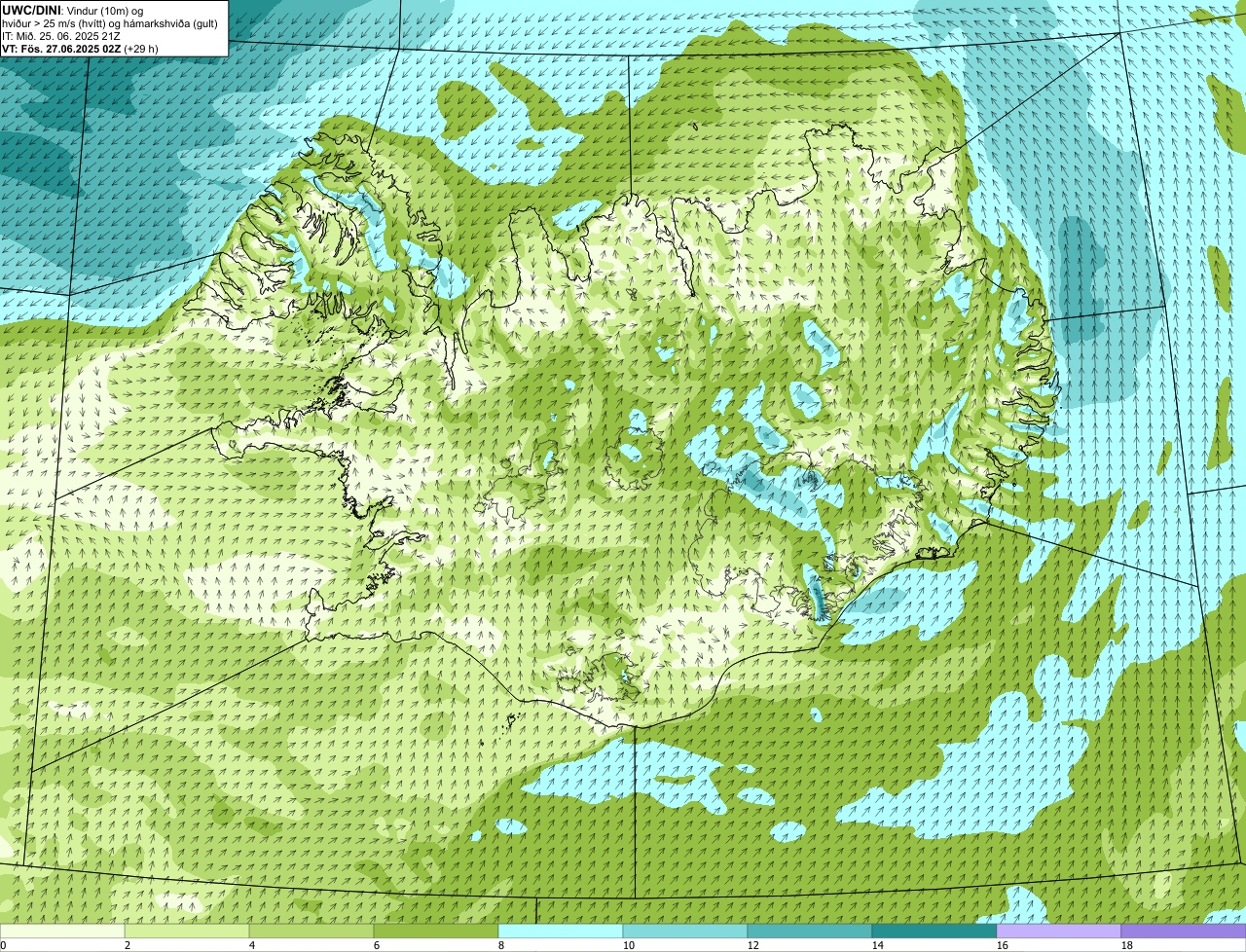This screenshot has width=1246, height=952.
Task: Click the legend scale label "0"
Action: (x=3, y=945)
